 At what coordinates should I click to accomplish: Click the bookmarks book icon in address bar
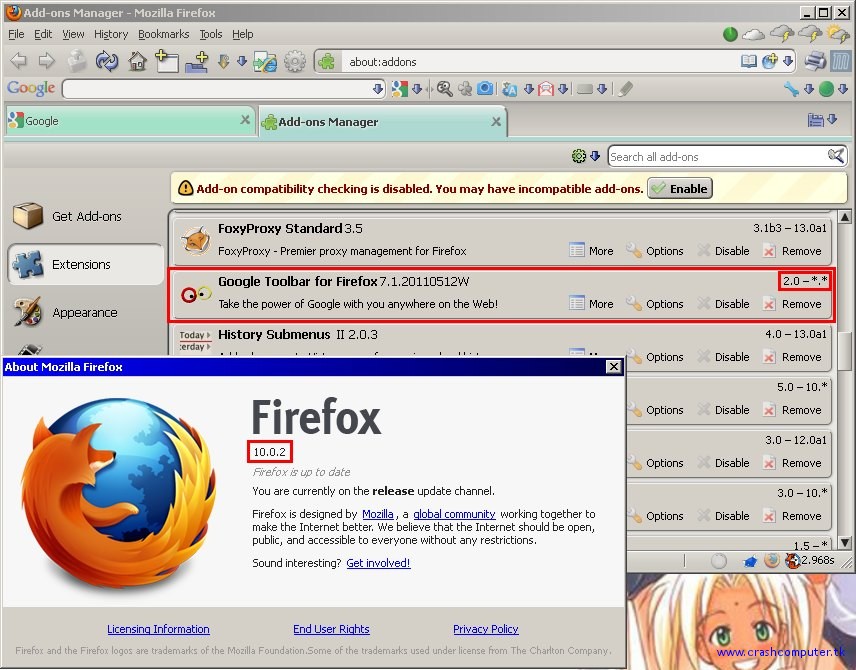tap(749, 61)
